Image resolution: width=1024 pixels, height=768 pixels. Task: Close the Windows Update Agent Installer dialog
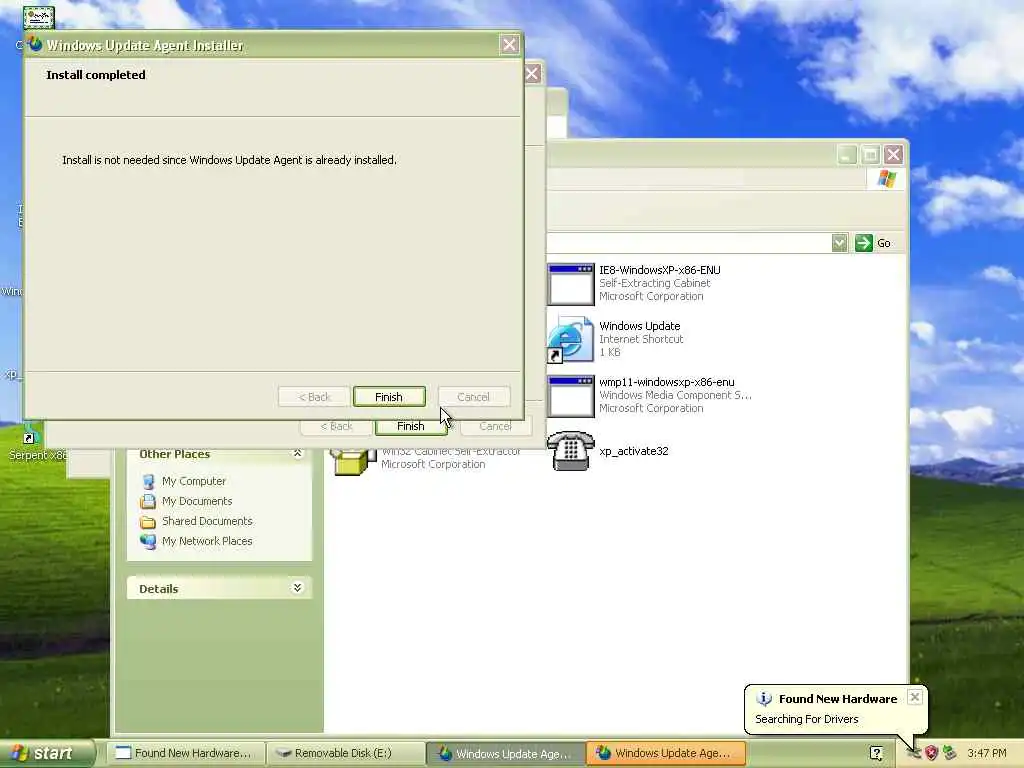click(x=509, y=44)
